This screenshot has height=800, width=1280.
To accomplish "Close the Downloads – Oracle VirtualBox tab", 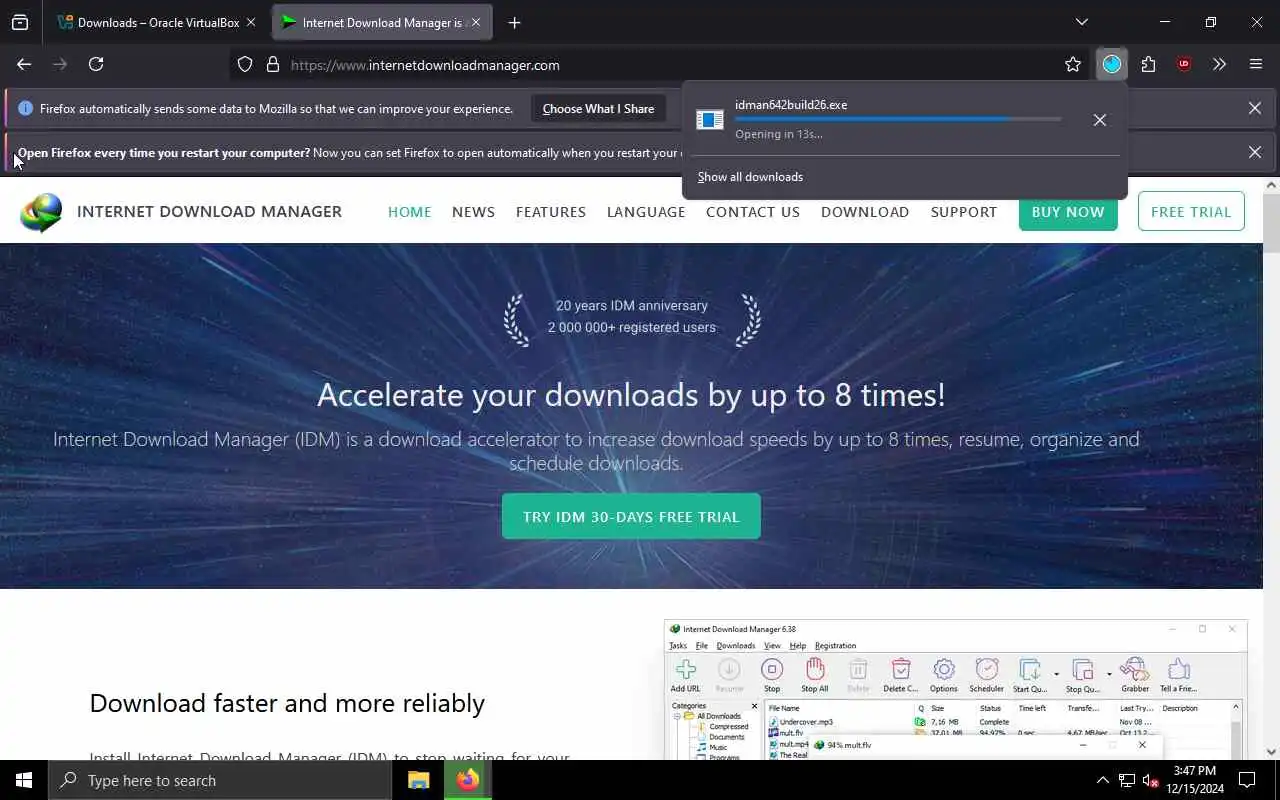I will pos(251,22).
